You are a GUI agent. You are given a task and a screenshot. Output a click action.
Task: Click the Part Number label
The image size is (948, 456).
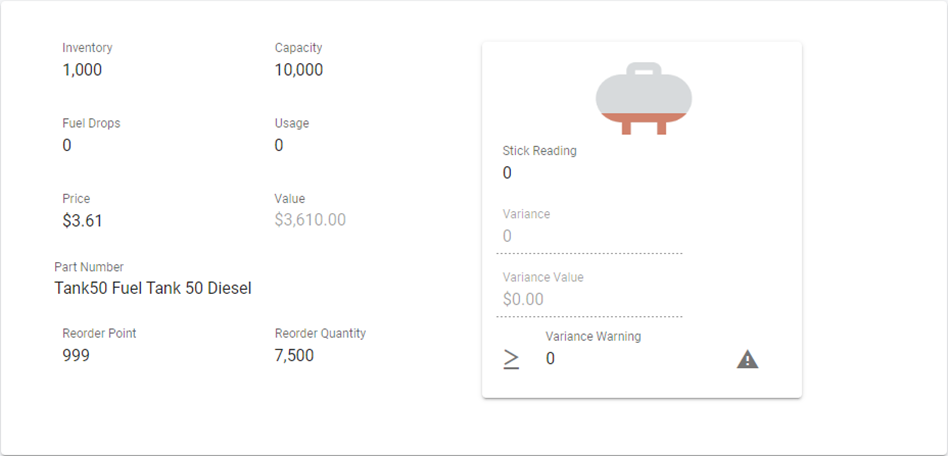pos(89,267)
